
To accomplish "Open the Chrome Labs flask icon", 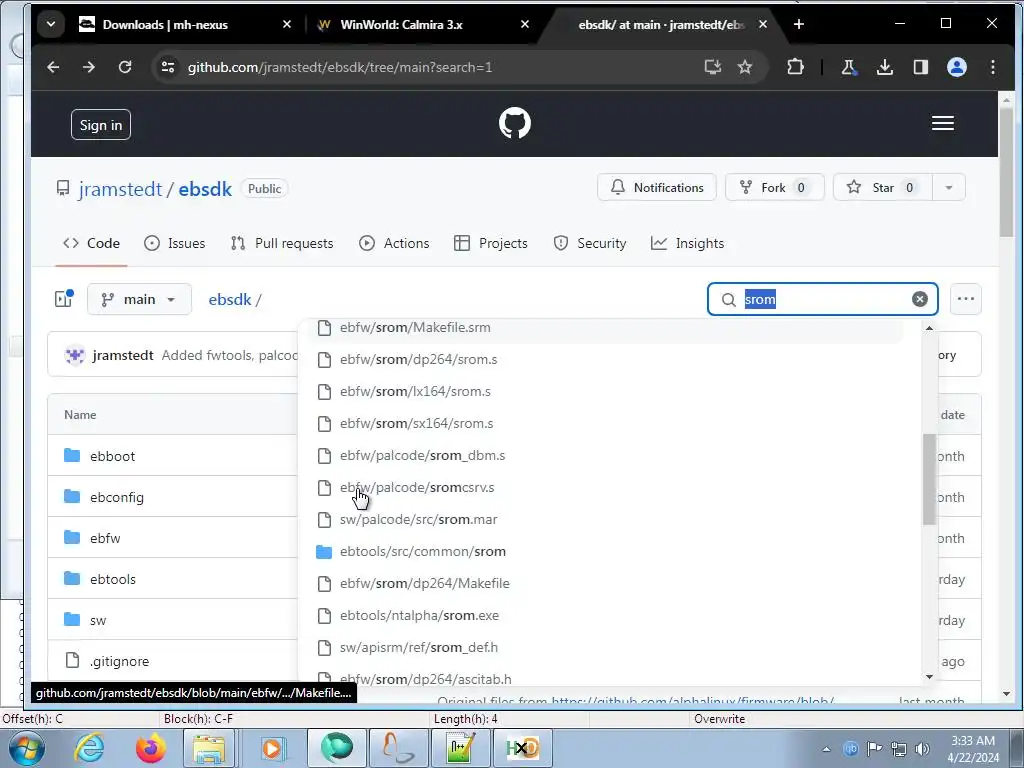I will tap(848, 67).
